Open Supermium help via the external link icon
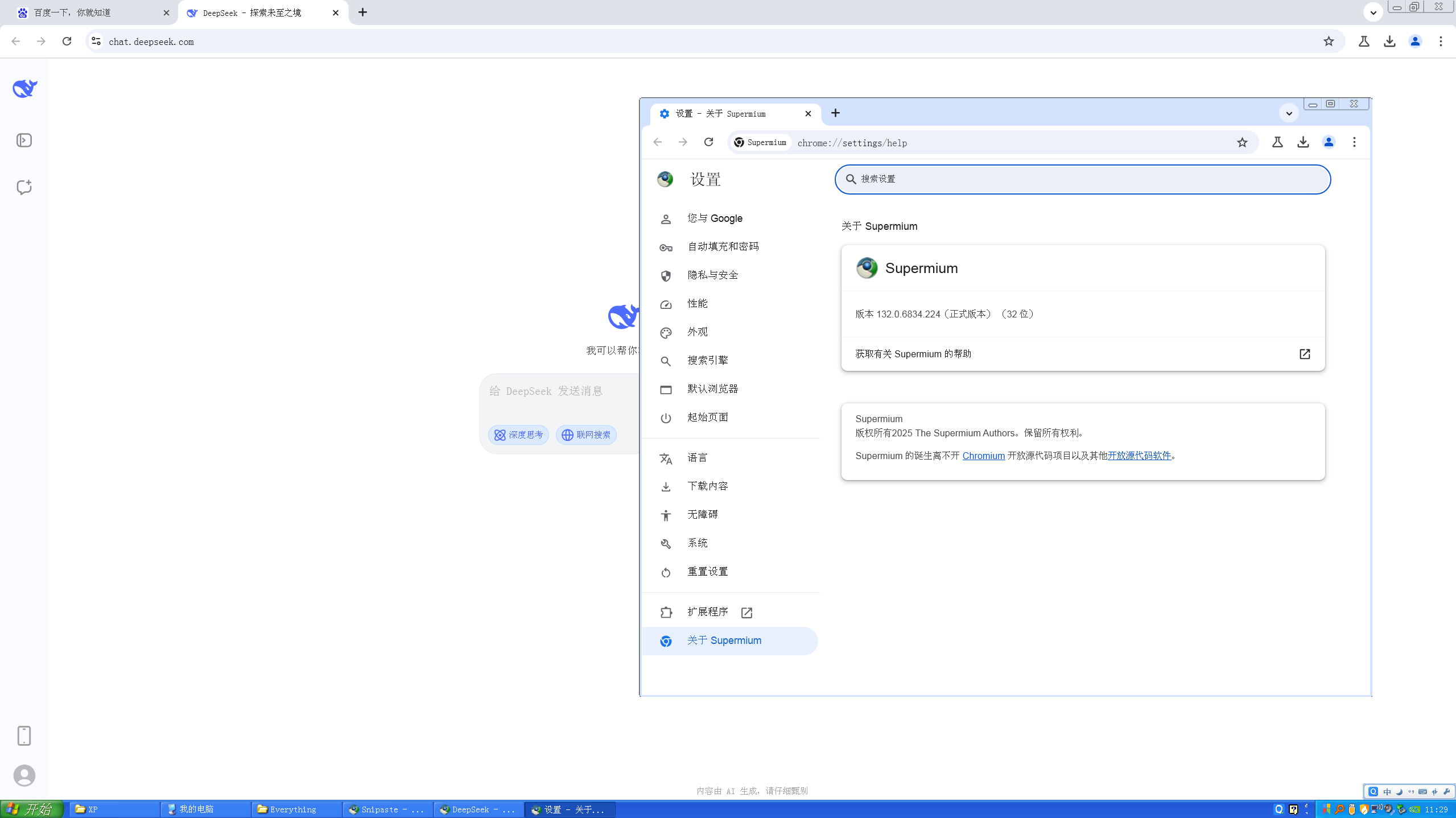The image size is (1456, 818). (1304, 354)
